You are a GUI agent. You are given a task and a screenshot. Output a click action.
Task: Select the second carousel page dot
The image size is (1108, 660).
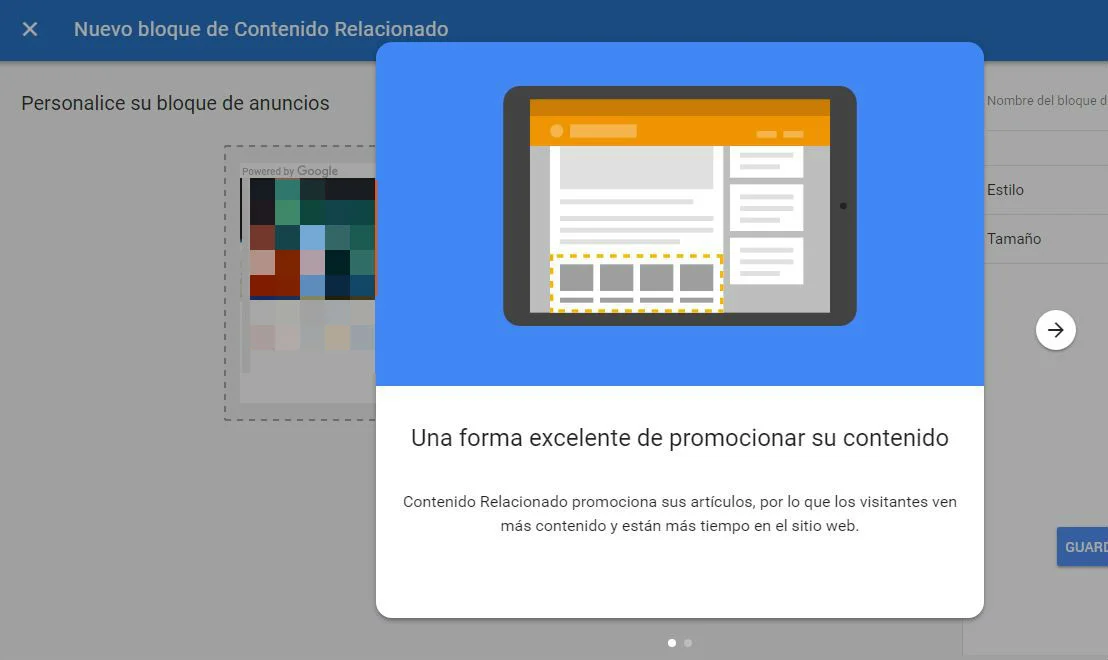(x=688, y=643)
